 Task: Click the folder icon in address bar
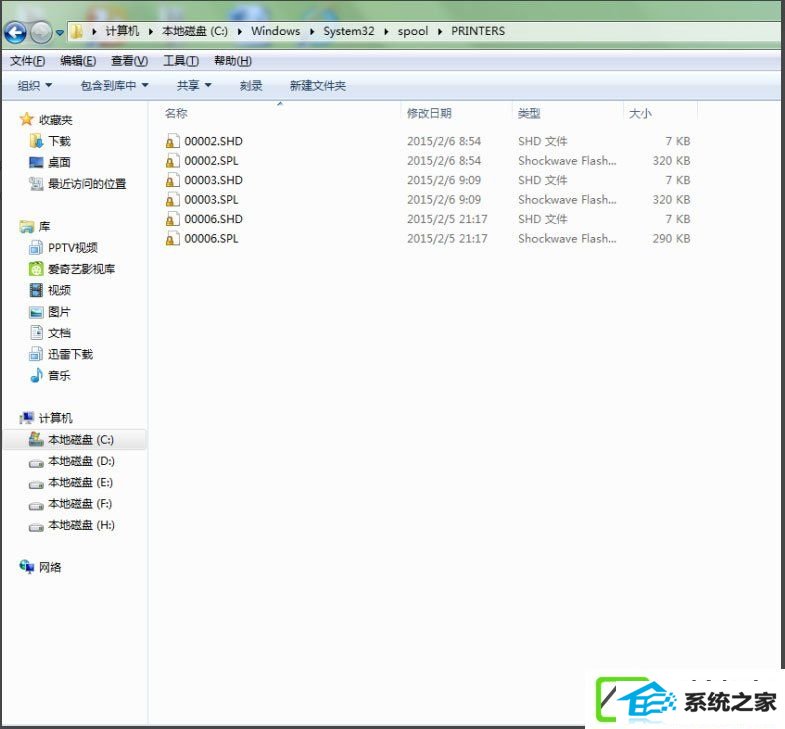point(77,32)
